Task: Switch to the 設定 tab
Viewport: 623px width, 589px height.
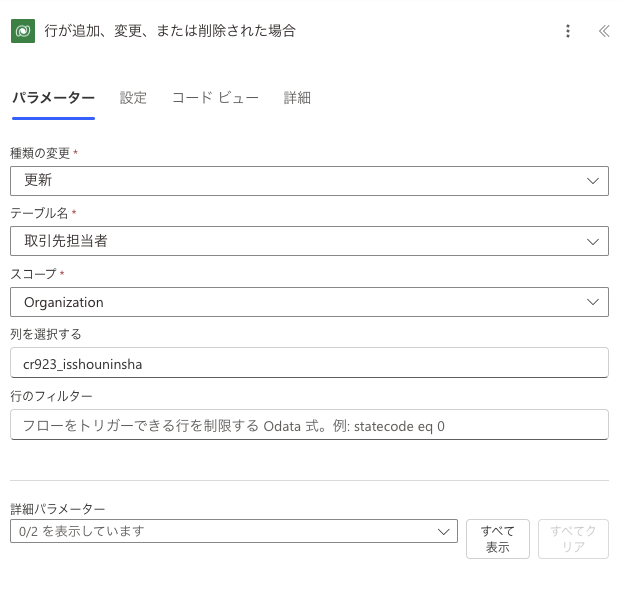Action: [x=133, y=98]
